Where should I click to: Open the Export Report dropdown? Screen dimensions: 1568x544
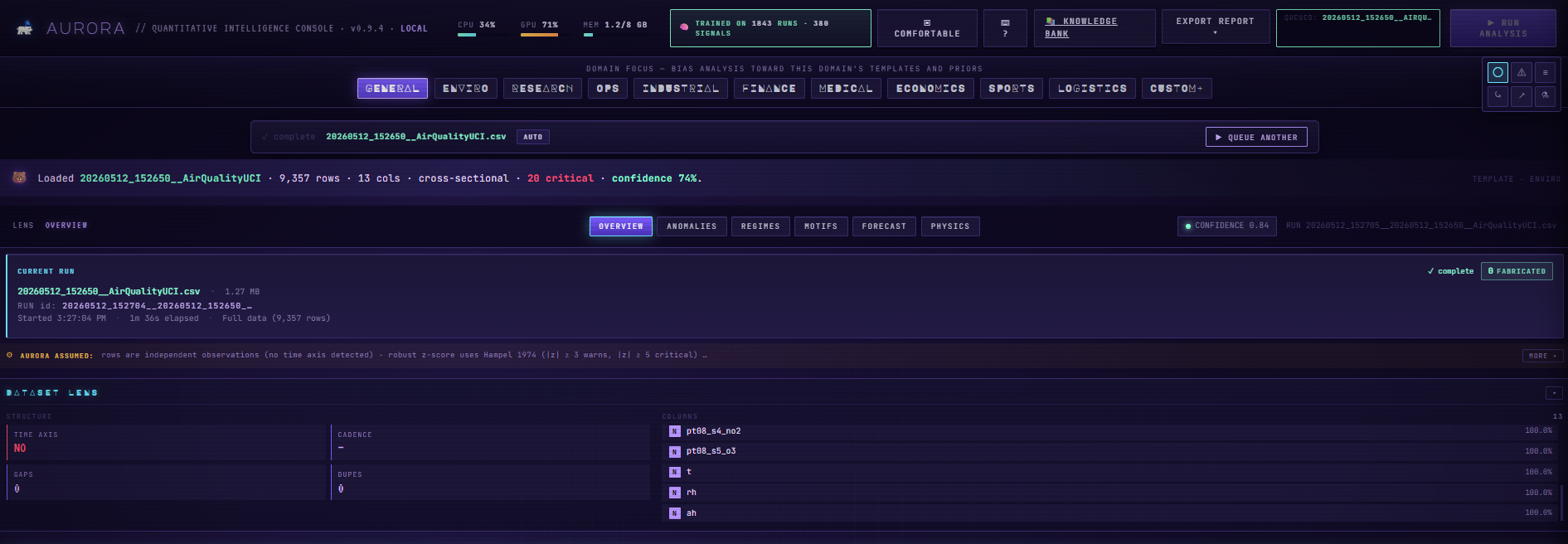tap(1215, 27)
